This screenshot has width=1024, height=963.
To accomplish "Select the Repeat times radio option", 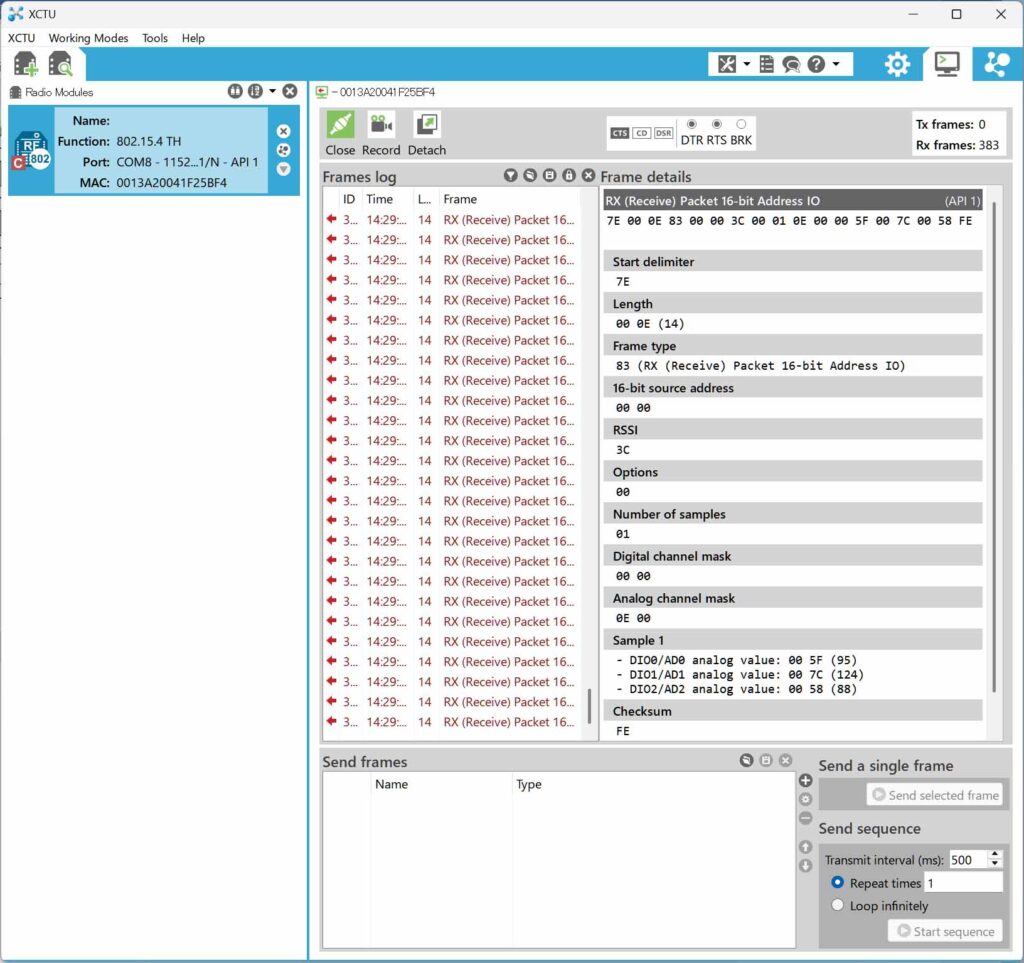I will coord(837,883).
